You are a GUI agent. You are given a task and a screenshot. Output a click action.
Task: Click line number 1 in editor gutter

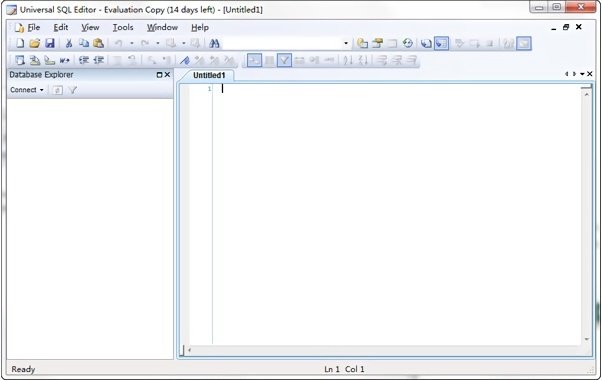[x=210, y=89]
